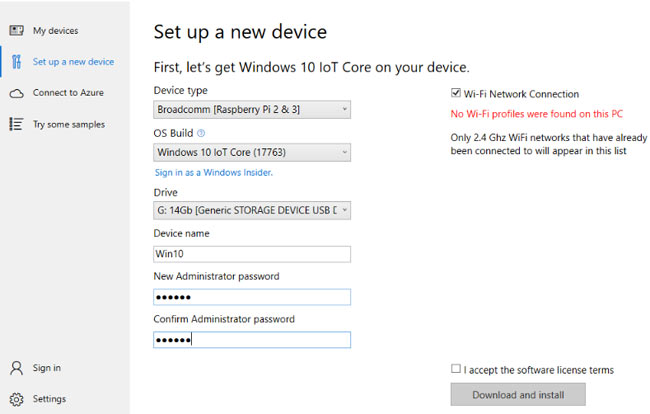Click the 'Set up a new device' heading
The width and height of the screenshot is (650, 414).
point(240,32)
